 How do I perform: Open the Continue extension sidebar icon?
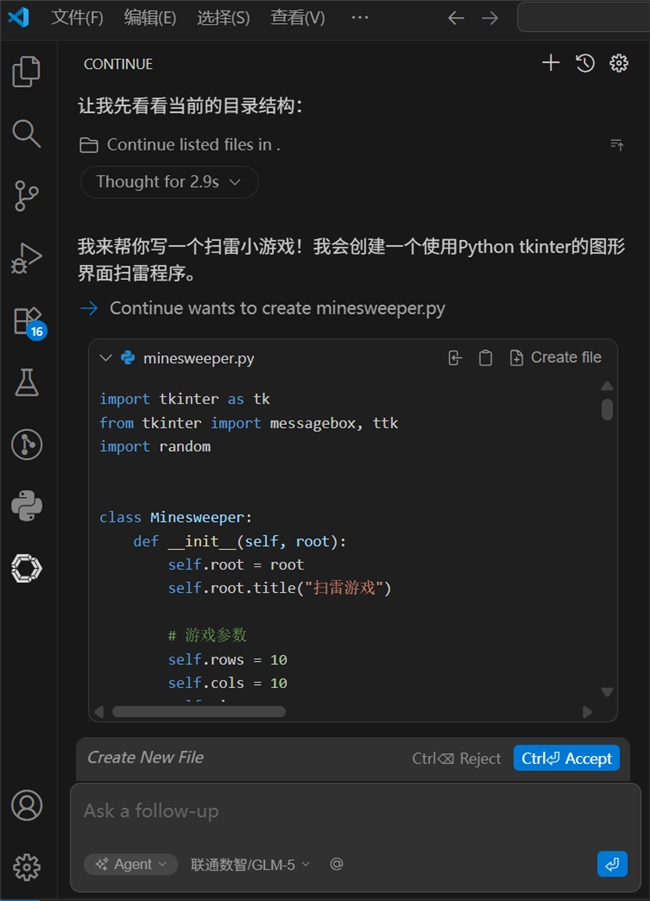pos(27,568)
